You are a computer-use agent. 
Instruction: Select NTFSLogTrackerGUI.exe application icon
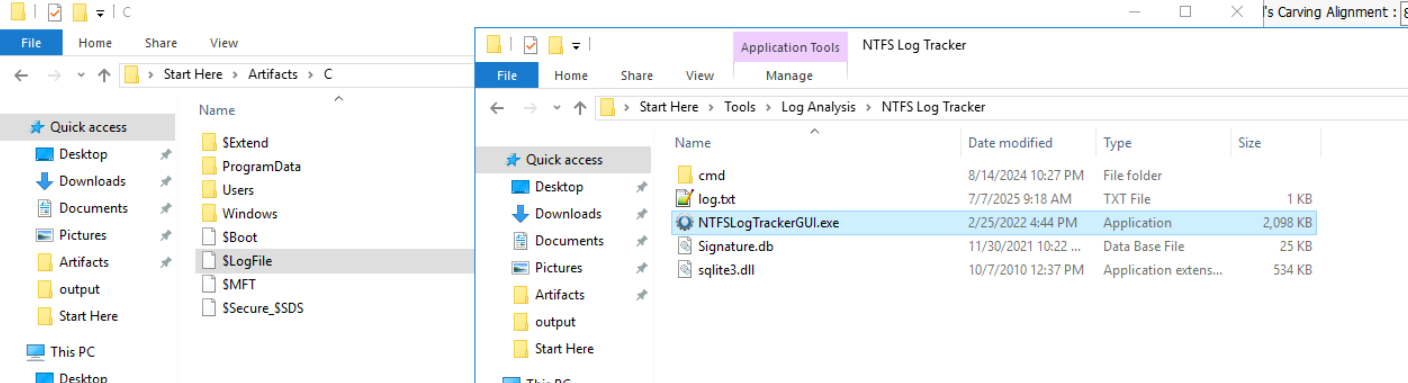(x=684, y=223)
